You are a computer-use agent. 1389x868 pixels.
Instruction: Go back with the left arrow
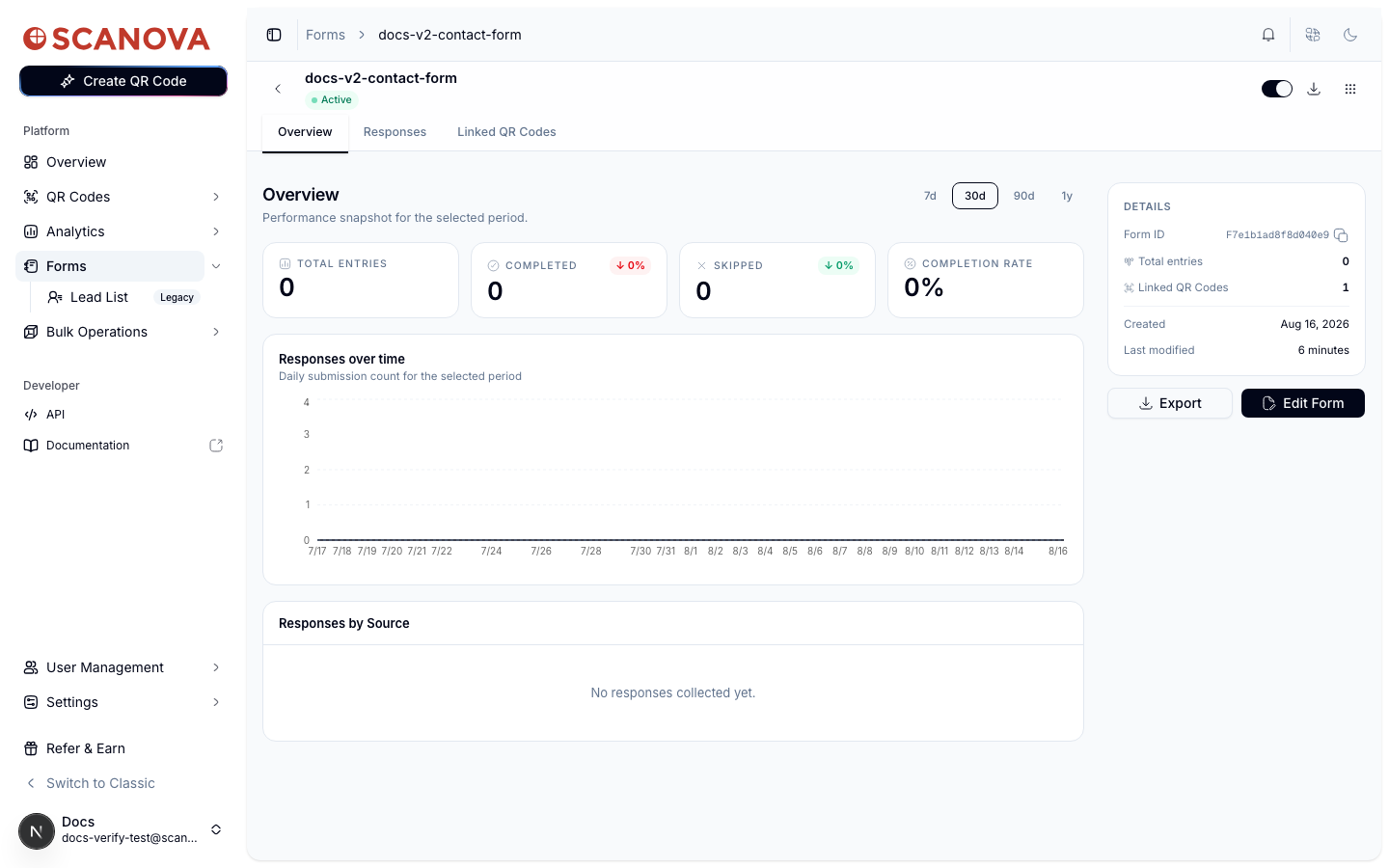(x=278, y=89)
